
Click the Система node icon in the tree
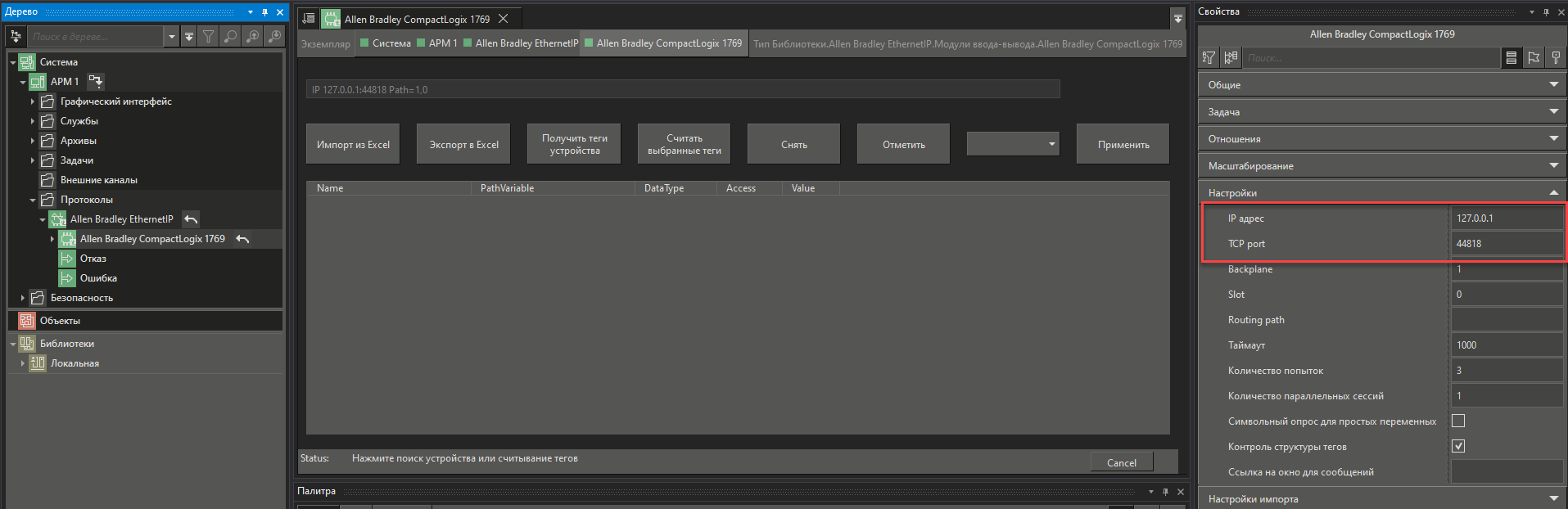click(x=27, y=62)
